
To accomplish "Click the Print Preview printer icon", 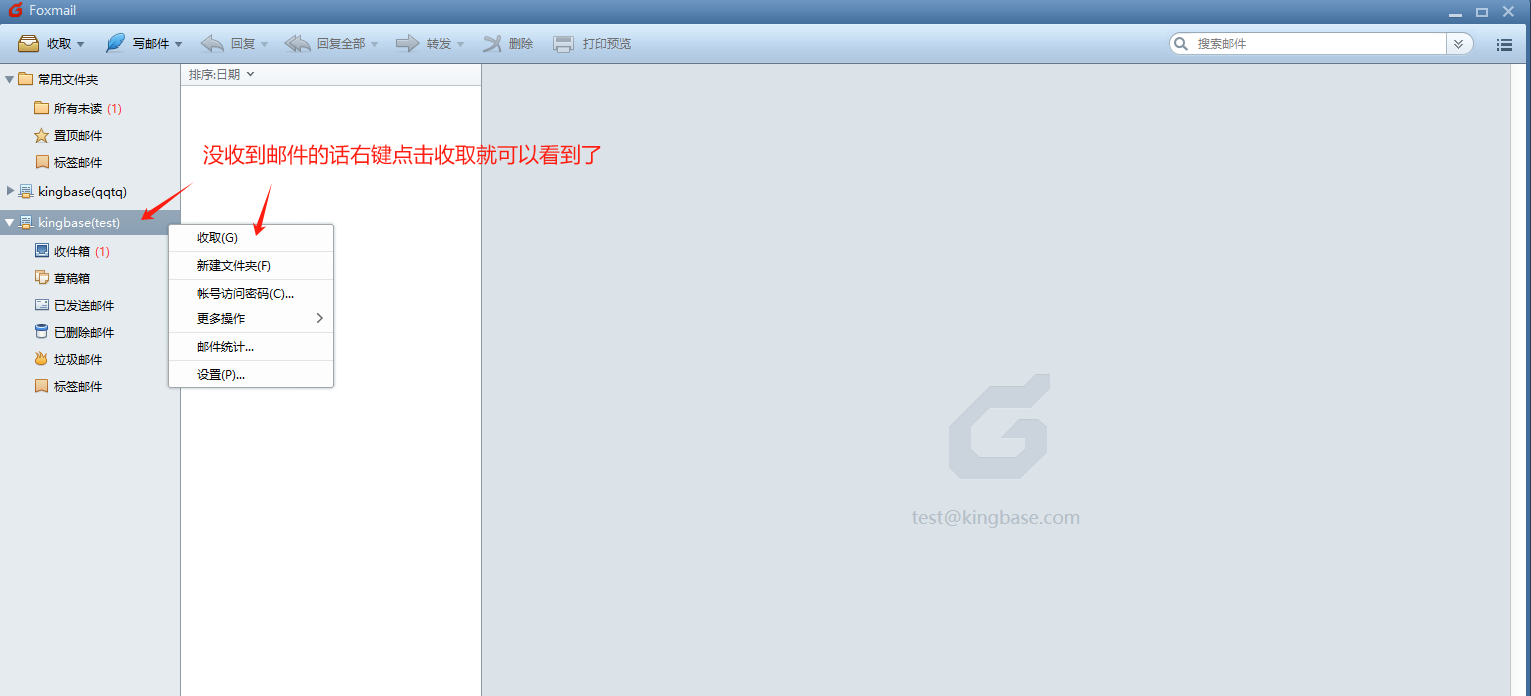I will coord(564,44).
